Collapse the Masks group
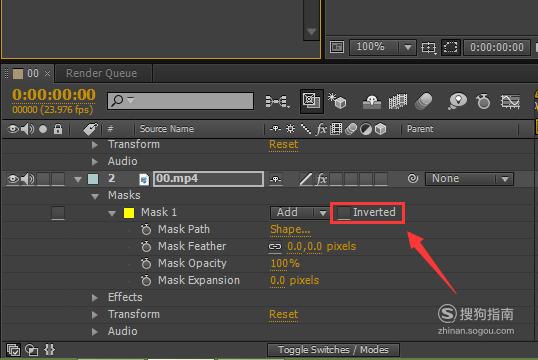Screen dimensions: 538x360 click(95, 196)
